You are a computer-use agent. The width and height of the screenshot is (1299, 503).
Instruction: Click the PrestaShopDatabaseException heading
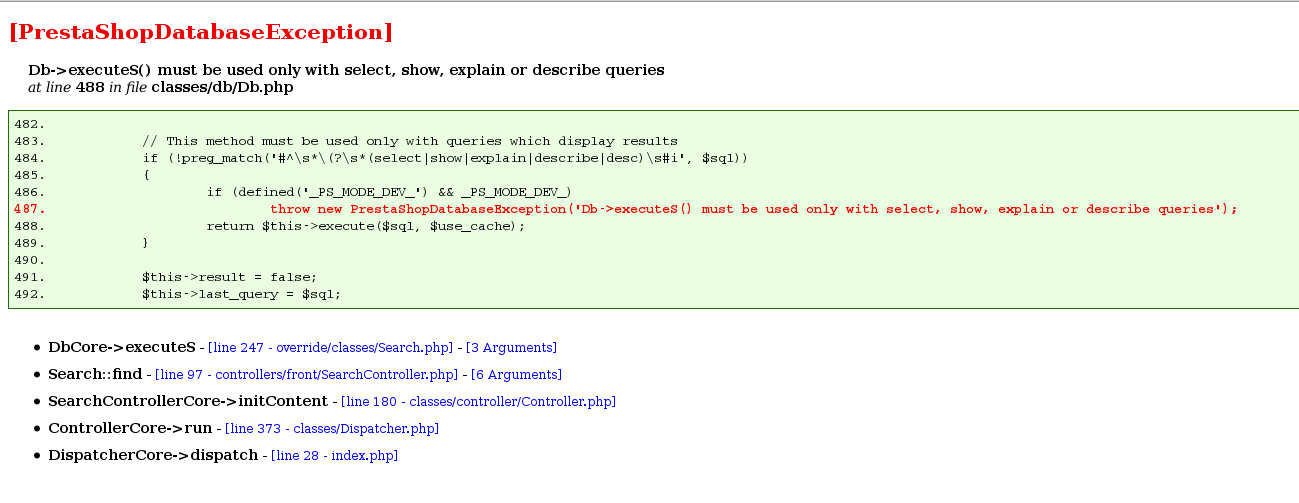pos(200,32)
